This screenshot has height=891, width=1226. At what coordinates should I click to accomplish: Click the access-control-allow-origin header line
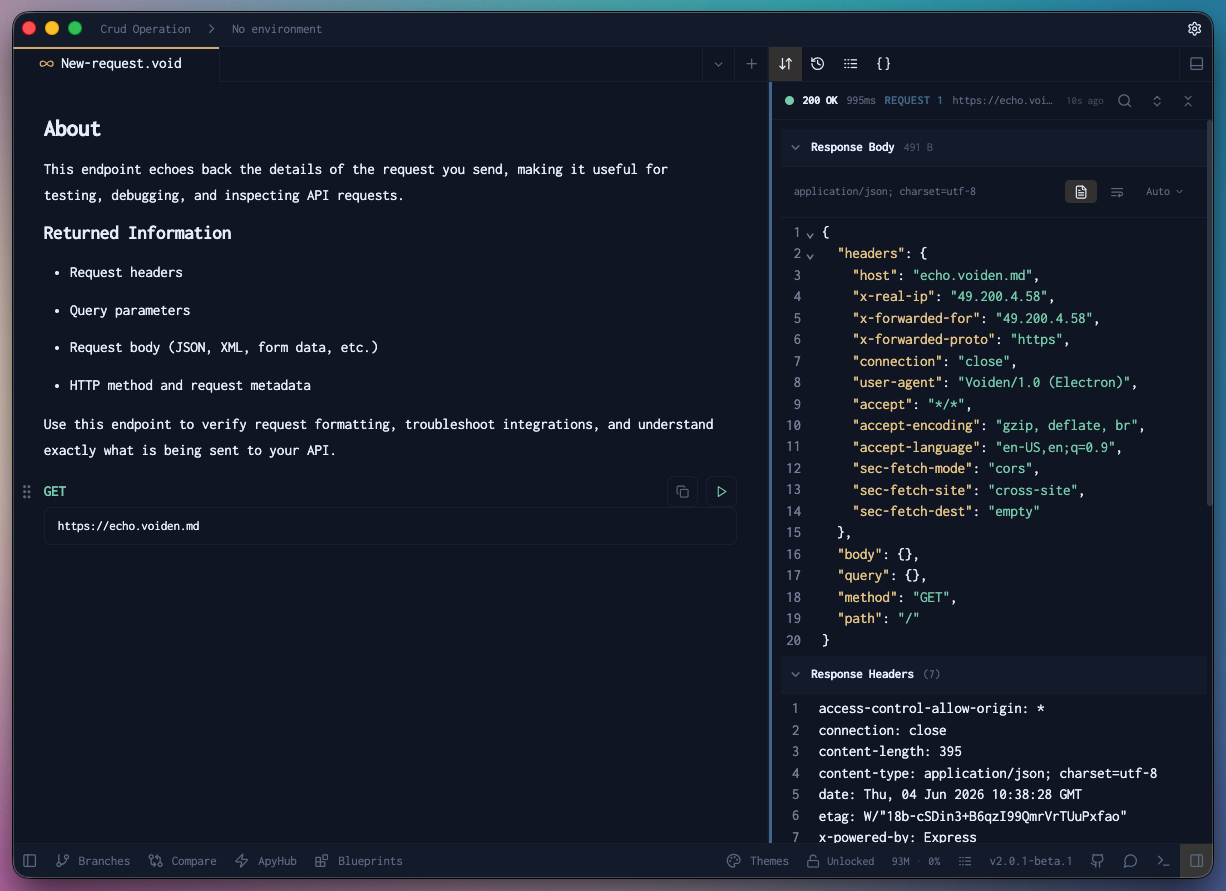tap(931, 709)
